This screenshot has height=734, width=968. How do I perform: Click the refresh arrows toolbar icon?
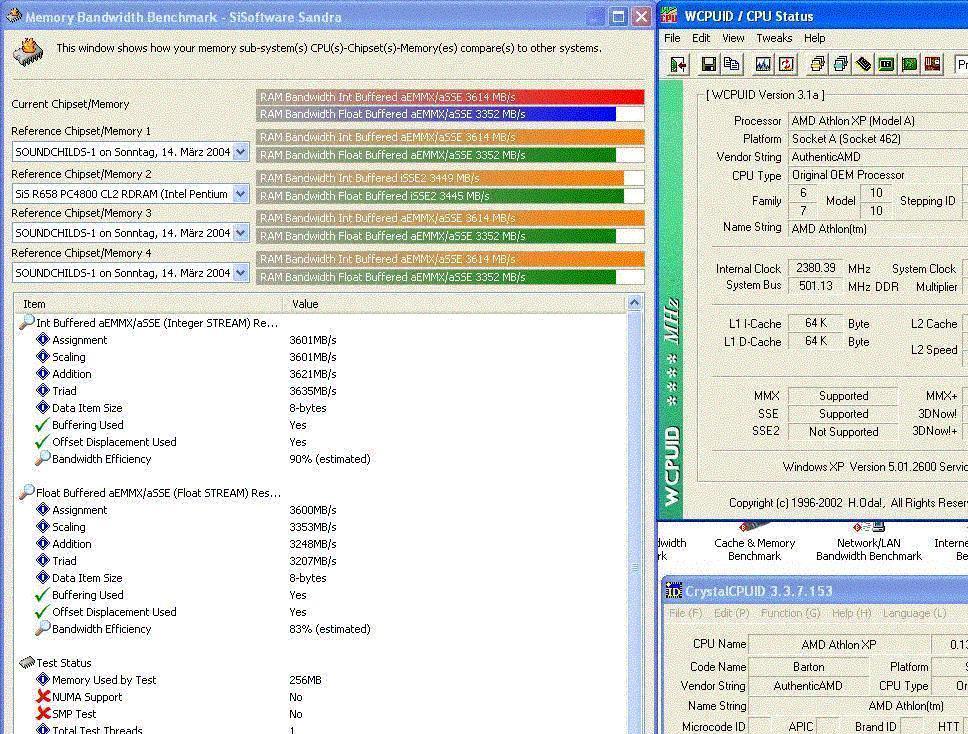[x=786, y=65]
